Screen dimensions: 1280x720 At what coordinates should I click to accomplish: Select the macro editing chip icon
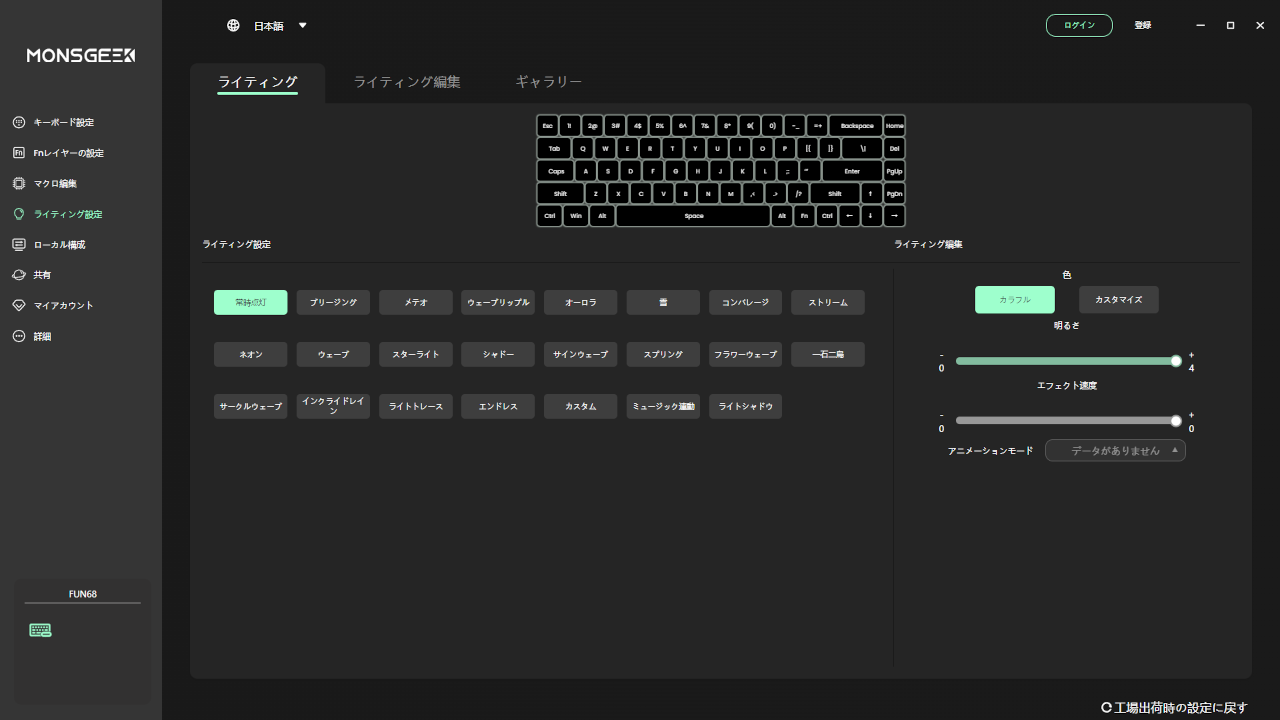pyautogui.click(x=19, y=184)
